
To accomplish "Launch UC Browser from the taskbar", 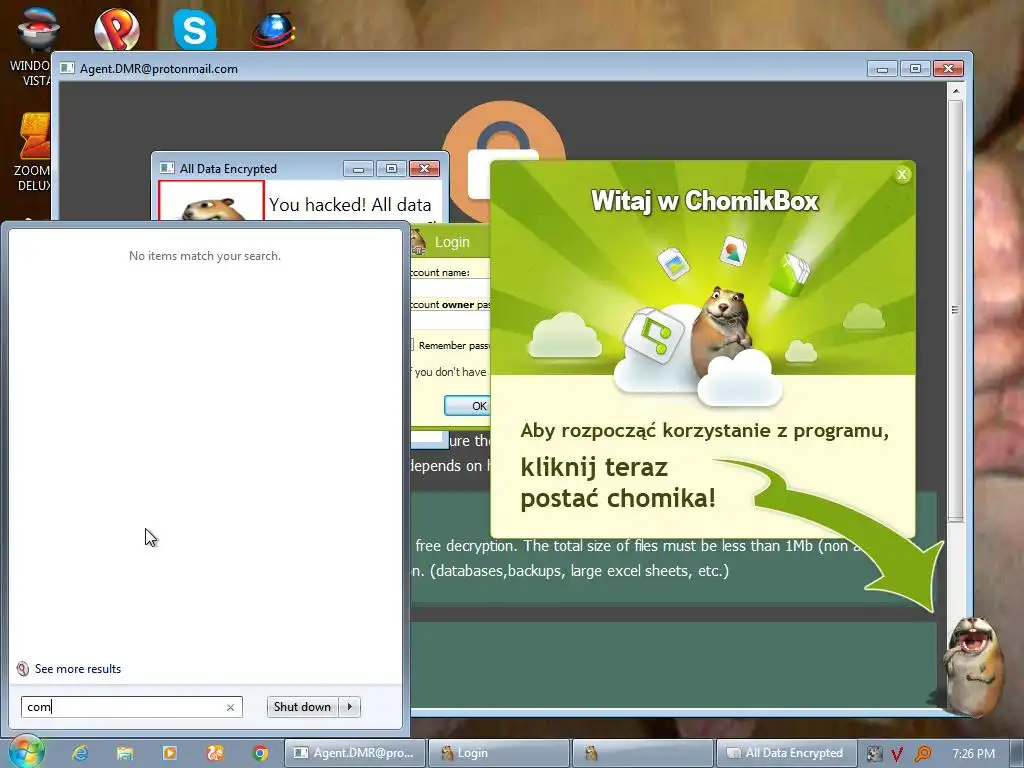I will click(x=215, y=753).
